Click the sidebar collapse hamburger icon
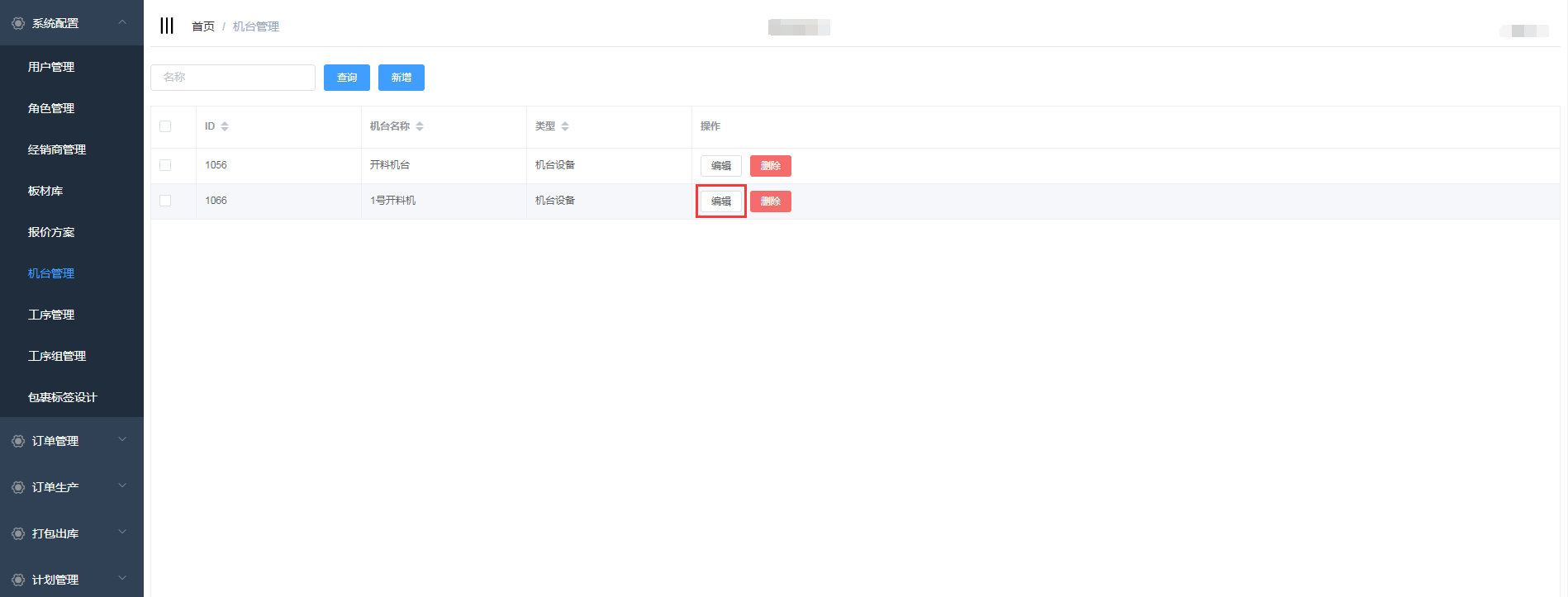 (x=167, y=26)
